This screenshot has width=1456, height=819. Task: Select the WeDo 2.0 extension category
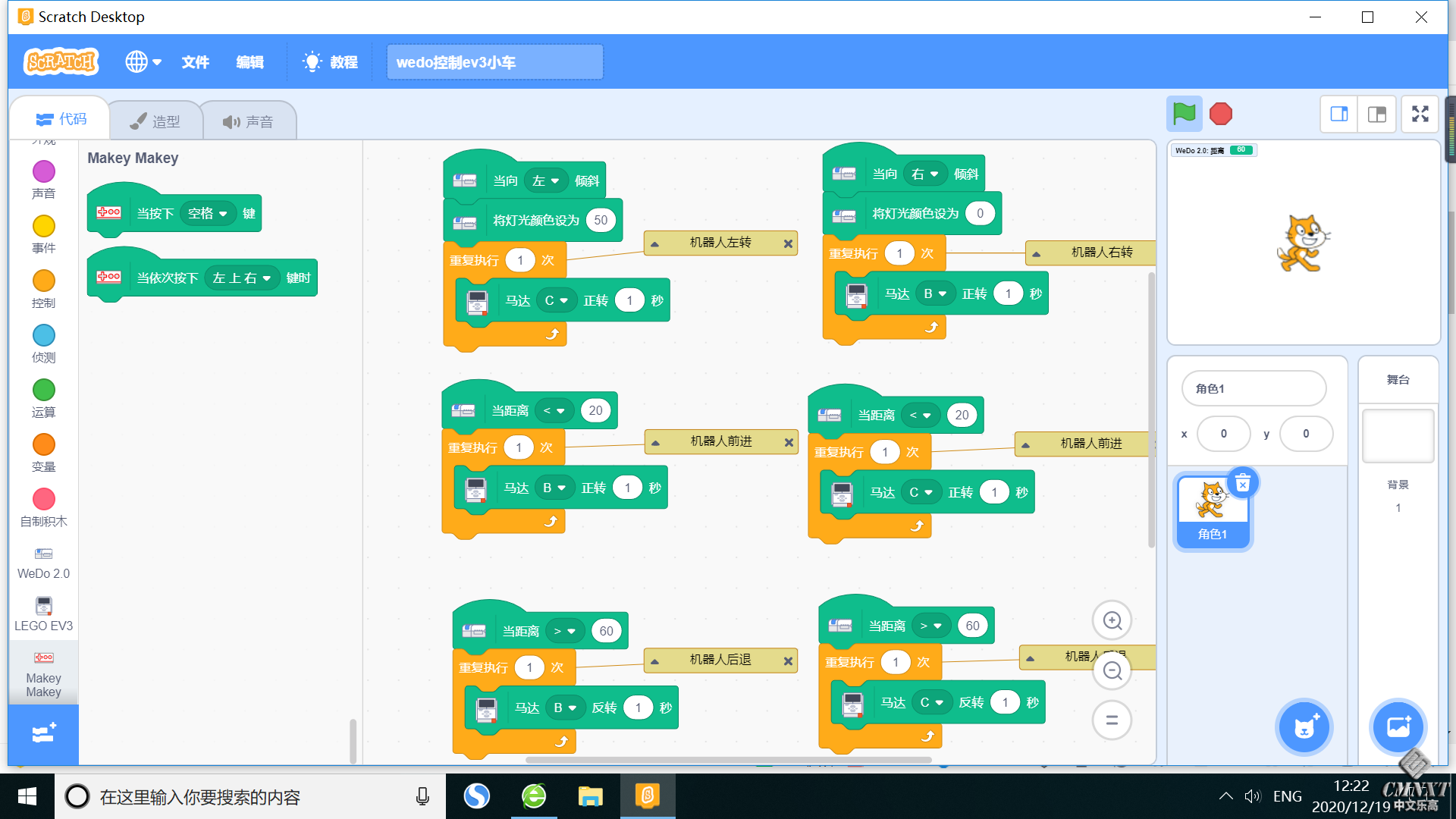click(x=43, y=561)
